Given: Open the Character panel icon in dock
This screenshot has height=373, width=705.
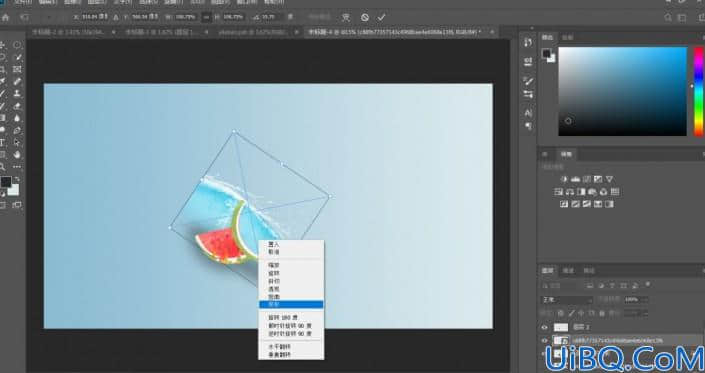Looking at the screenshot, I should click(528, 113).
